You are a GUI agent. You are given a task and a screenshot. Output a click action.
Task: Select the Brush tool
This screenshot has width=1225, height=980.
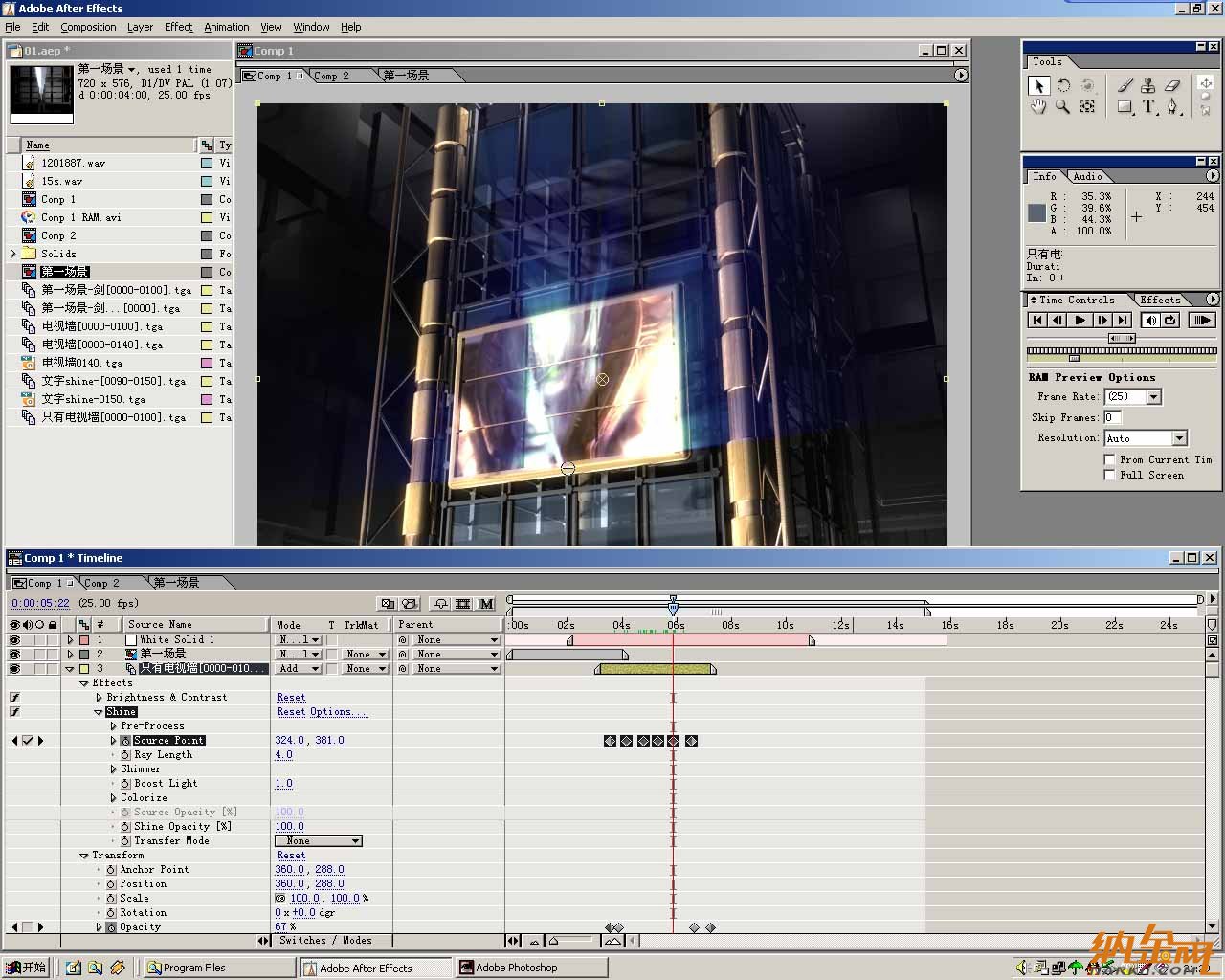coord(1125,85)
